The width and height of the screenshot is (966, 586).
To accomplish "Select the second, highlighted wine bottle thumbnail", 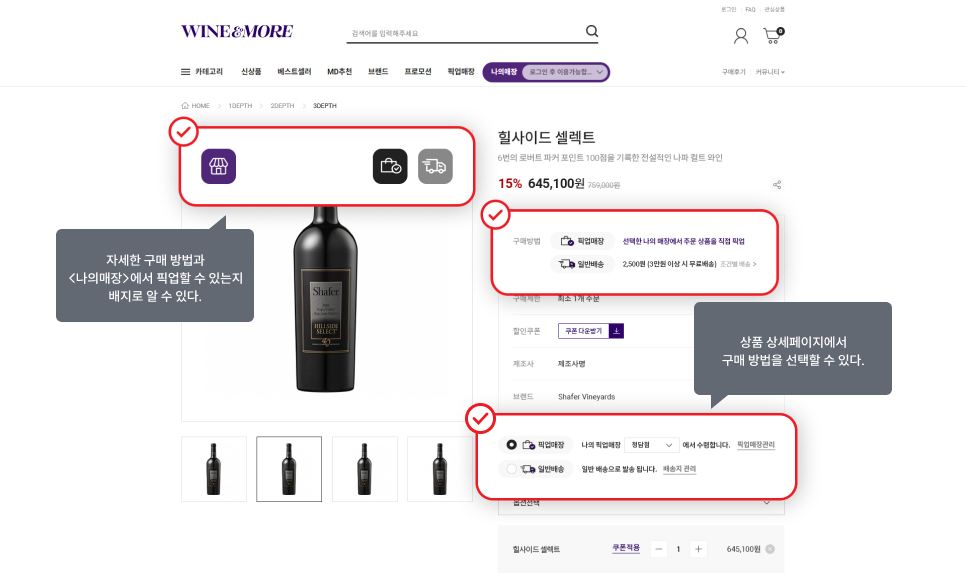I will pyautogui.click(x=289, y=469).
